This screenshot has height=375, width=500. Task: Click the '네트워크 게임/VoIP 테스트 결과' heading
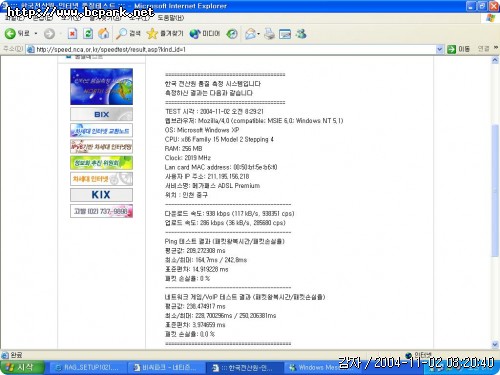[245, 297]
